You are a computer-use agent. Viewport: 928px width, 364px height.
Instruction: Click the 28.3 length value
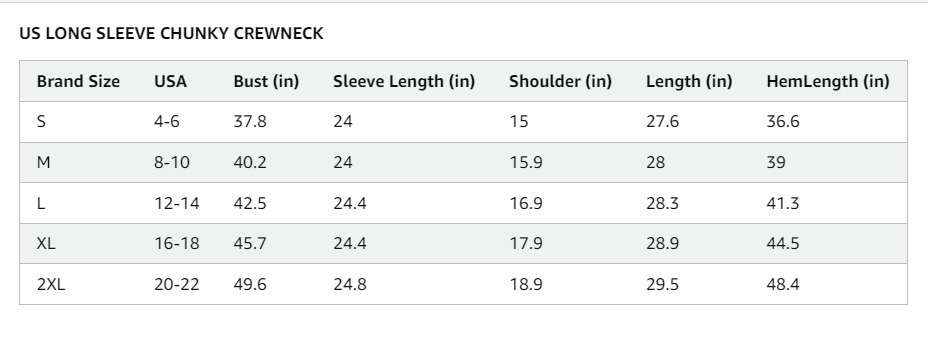(x=663, y=203)
